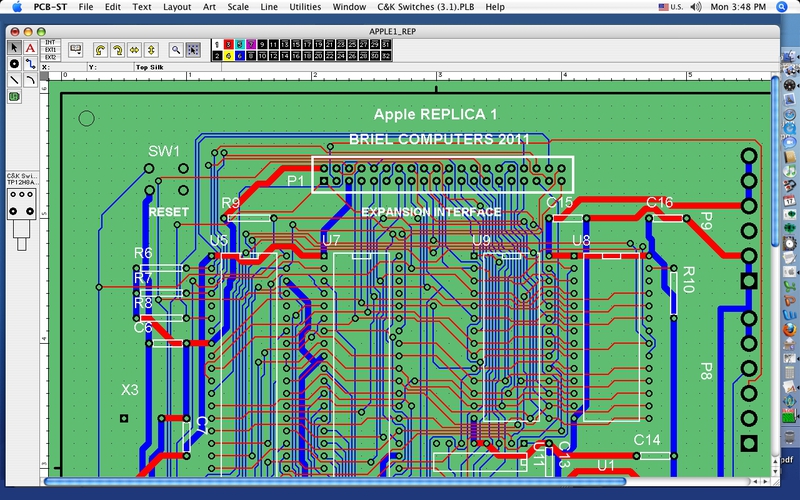Viewport: 800px width, 500px height.
Task: Select the blue trace routing tool
Action: [x=30, y=64]
